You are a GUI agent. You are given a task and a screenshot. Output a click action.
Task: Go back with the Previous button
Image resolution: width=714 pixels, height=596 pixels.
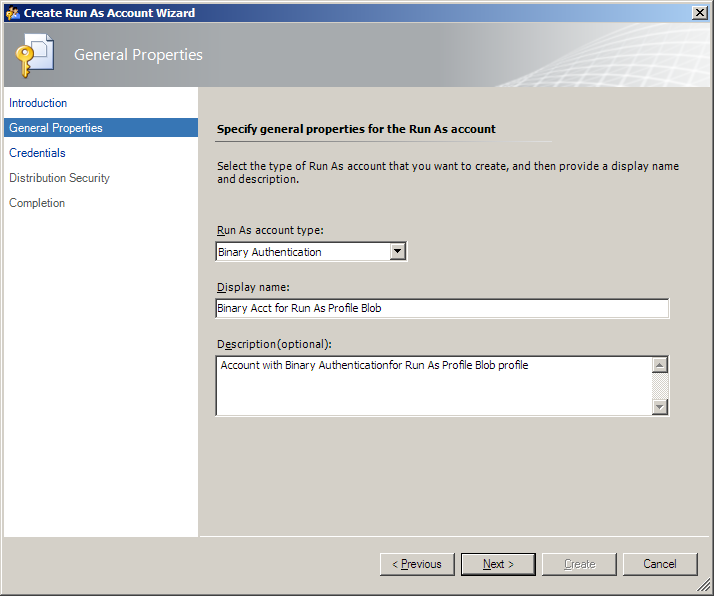point(417,564)
